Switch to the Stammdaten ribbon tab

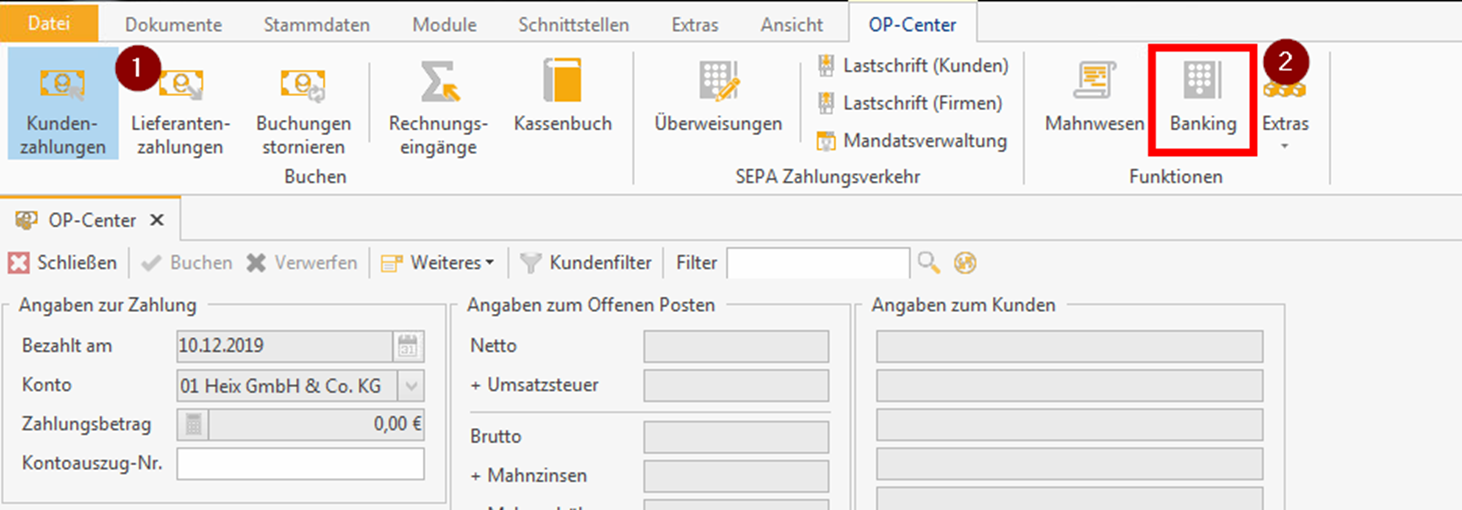[316, 25]
